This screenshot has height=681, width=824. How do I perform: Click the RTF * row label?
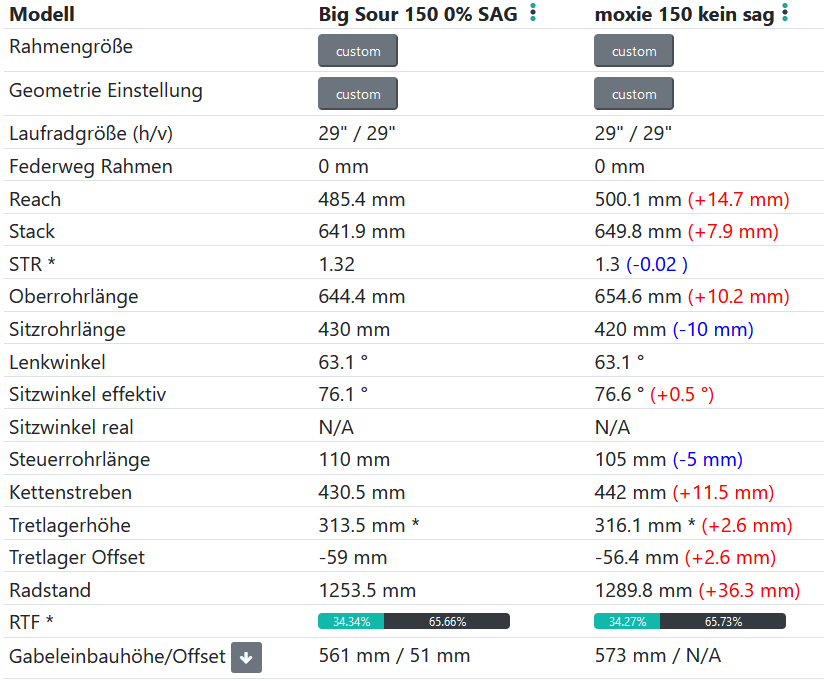pyautogui.click(x=31, y=622)
